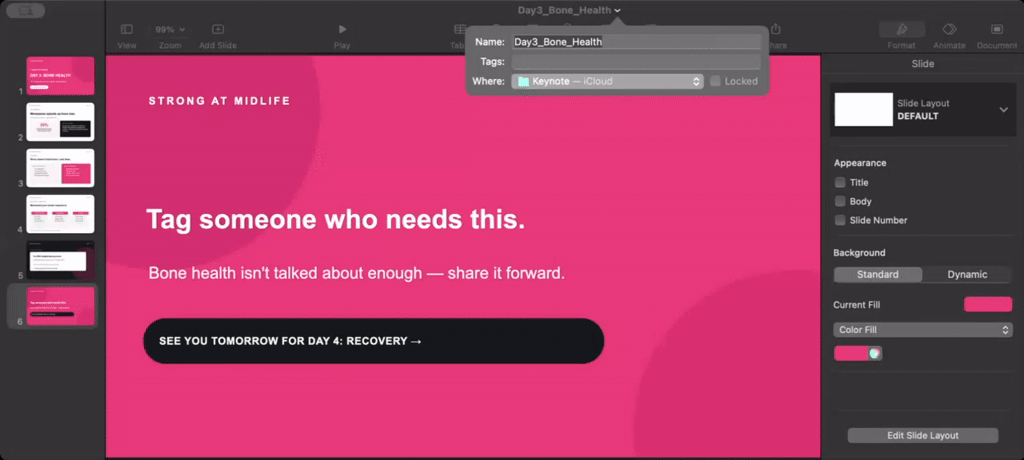Open the Where location dropdown showing Keynote — iCloud
Image resolution: width=1024 pixels, height=460 pixels.
(607, 82)
